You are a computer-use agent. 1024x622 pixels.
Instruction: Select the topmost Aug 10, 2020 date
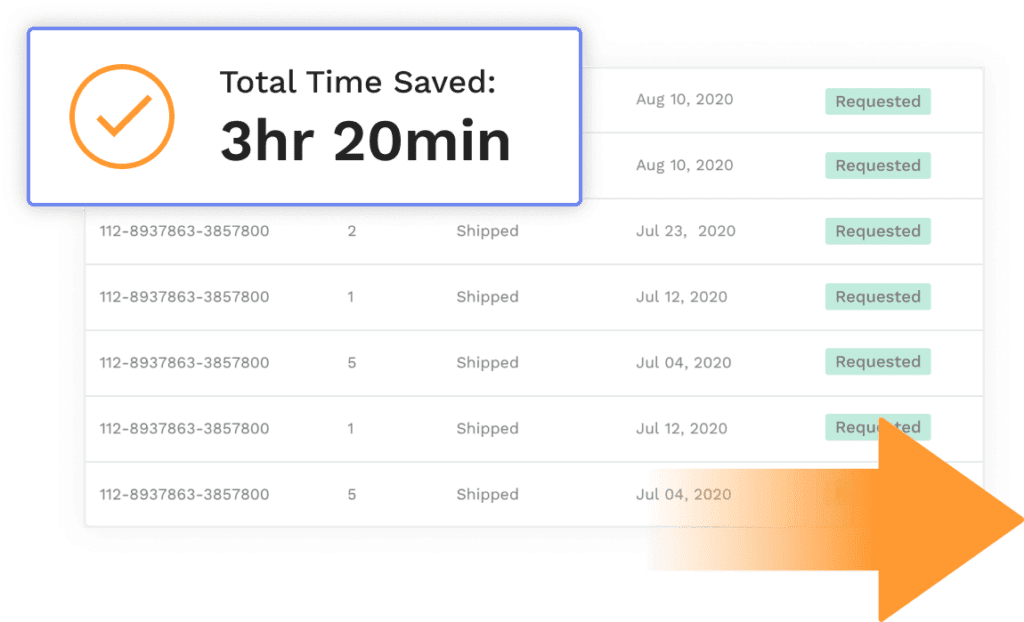[684, 100]
